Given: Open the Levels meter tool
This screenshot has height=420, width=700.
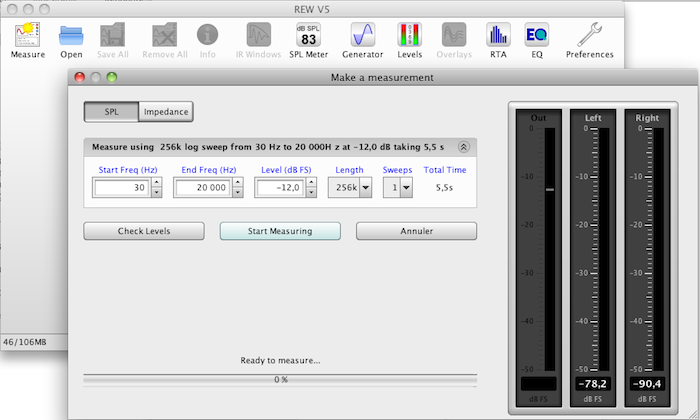Looking at the screenshot, I should pyautogui.click(x=409, y=41).
